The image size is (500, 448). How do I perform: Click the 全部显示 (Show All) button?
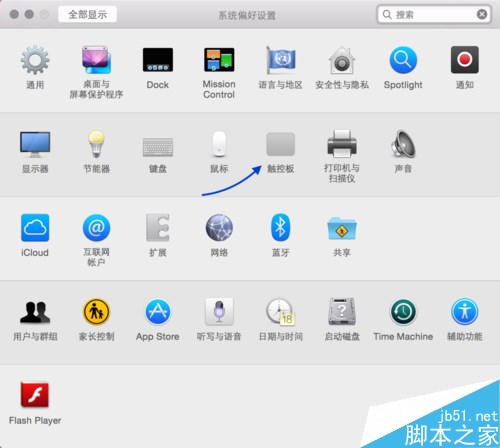pos(87,14)
